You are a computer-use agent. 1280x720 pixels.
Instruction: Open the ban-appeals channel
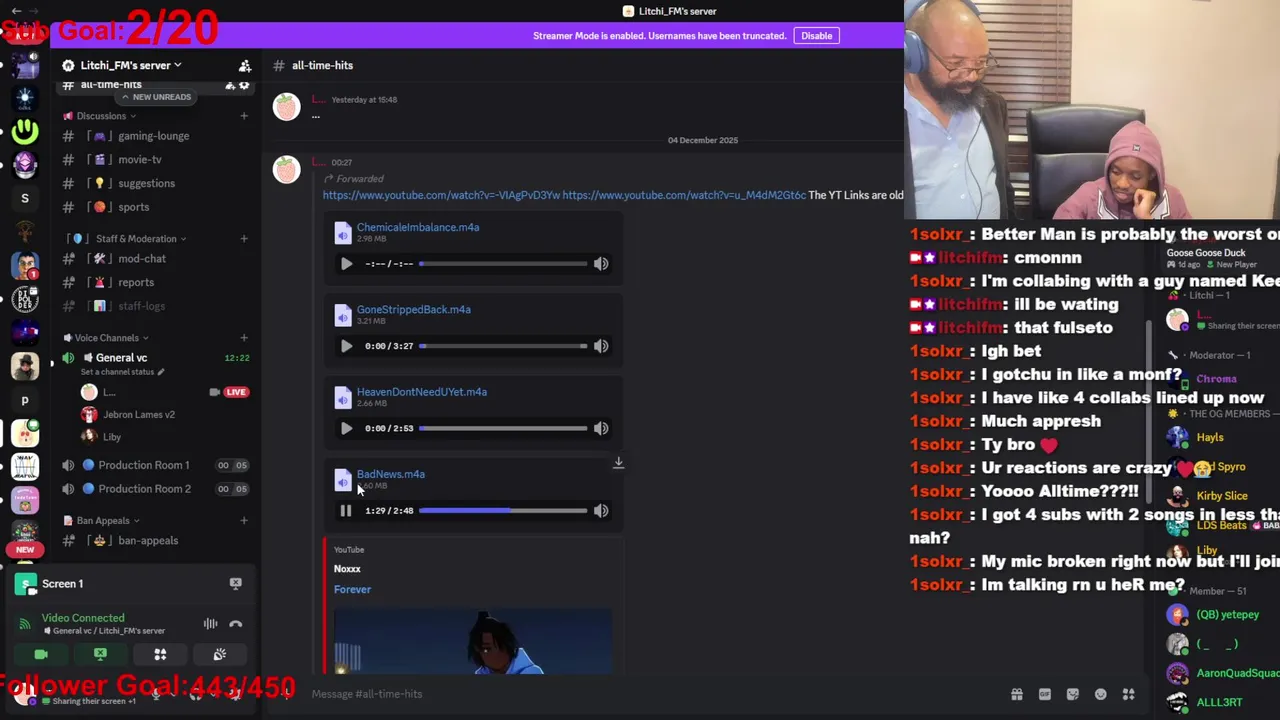[148, 541]
